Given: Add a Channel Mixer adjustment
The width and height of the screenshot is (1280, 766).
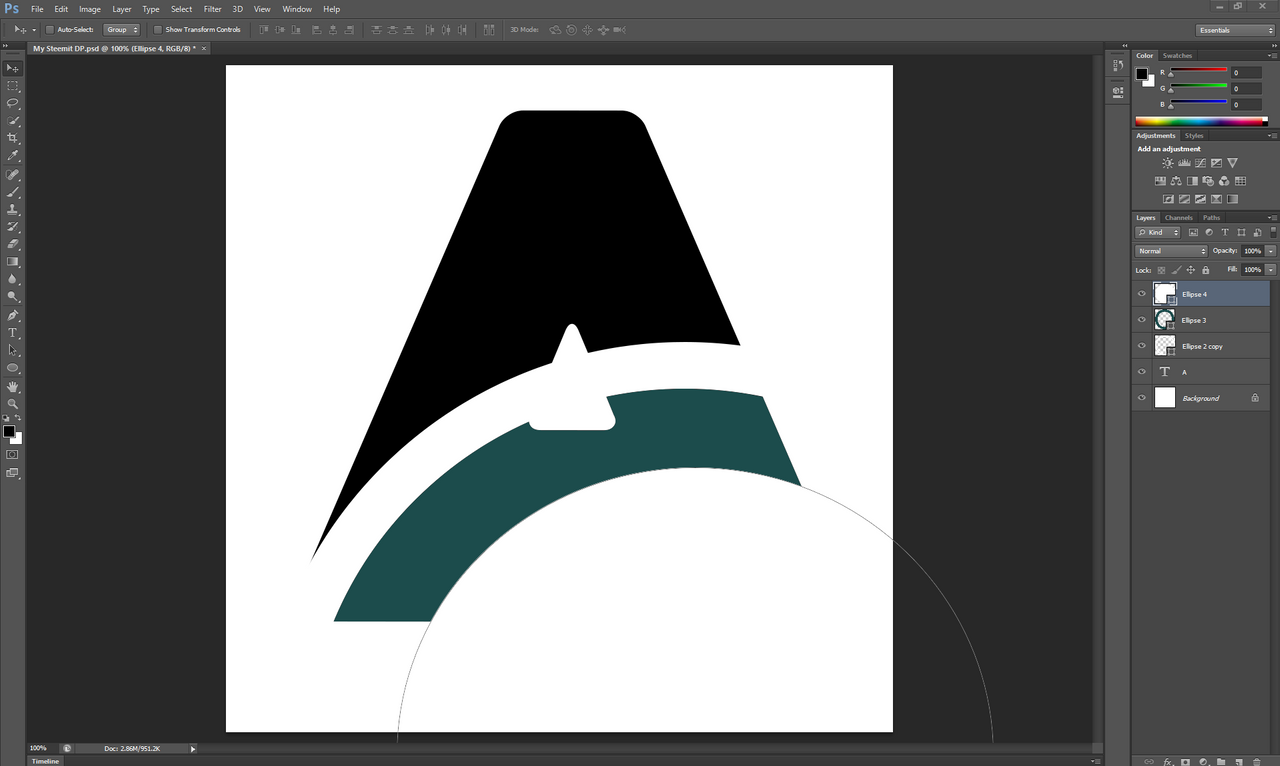Looking at the screenshot, I should [1224, 181].
